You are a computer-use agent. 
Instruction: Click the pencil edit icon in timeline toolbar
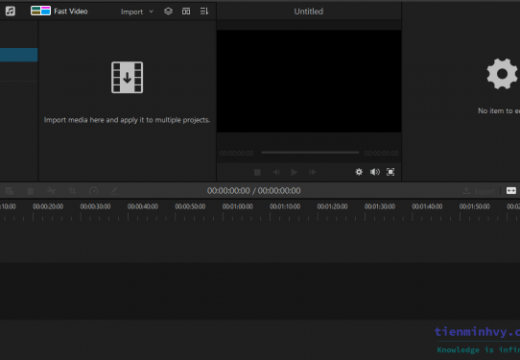114,191
